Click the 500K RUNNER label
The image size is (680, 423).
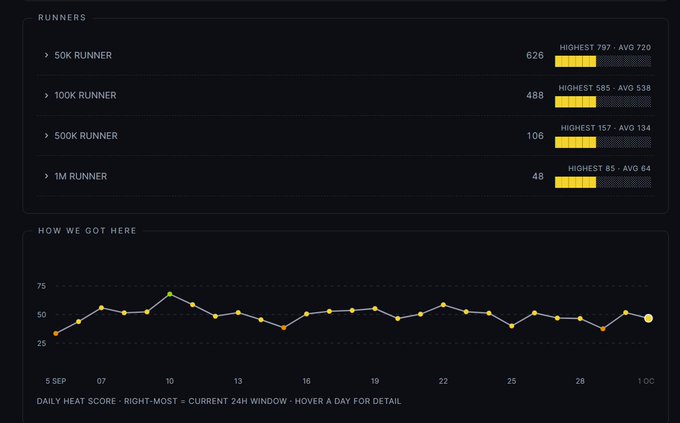tap(86, 136)
